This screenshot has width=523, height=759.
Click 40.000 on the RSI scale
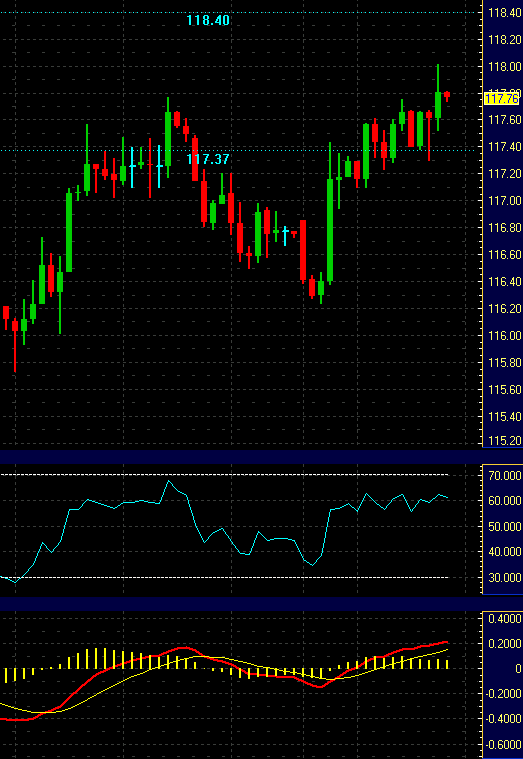click(505, 552)
